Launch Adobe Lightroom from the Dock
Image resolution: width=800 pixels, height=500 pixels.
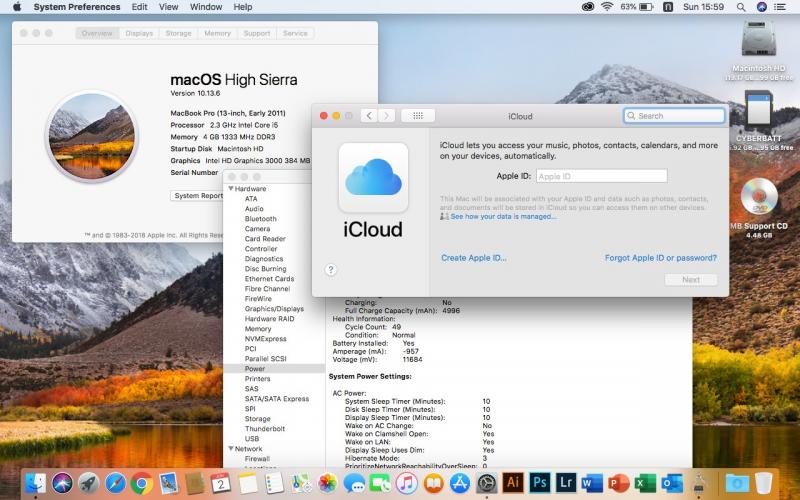click(x=566, y=483)
